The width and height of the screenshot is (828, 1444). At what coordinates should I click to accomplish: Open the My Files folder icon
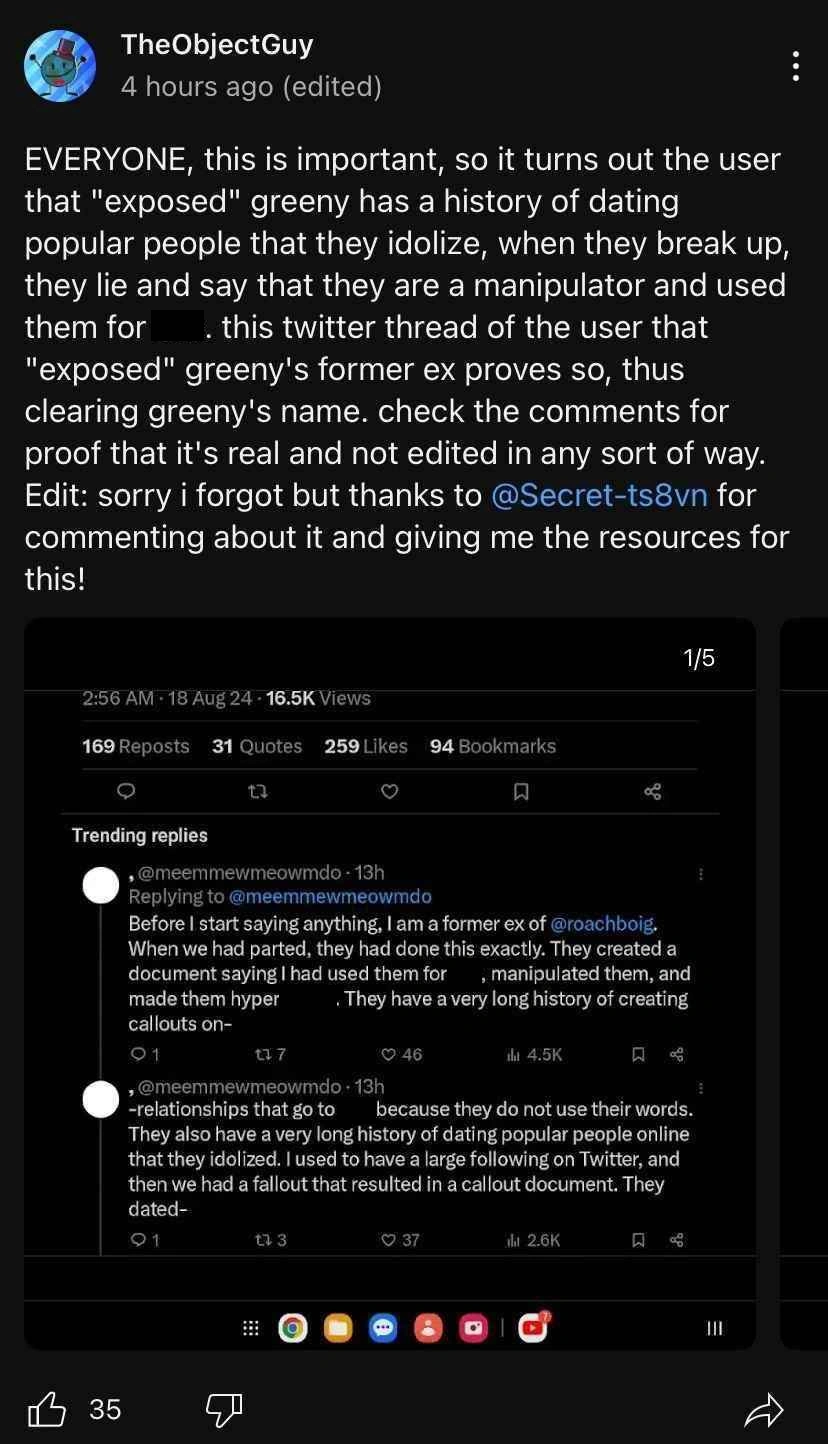338,1328
